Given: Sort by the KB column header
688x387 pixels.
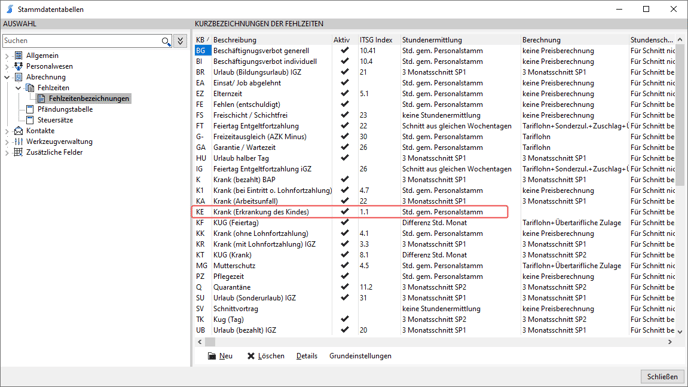Looking at the screenshot, I should point(203,40).
